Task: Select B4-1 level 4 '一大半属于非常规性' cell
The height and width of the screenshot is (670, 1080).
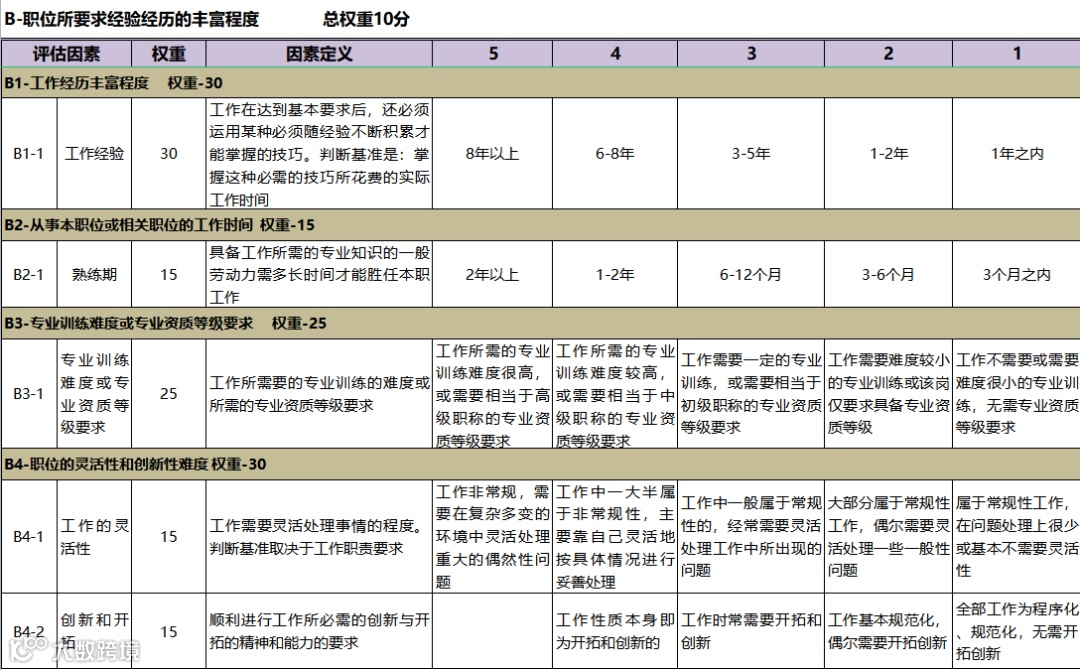Action: (615, 536)
